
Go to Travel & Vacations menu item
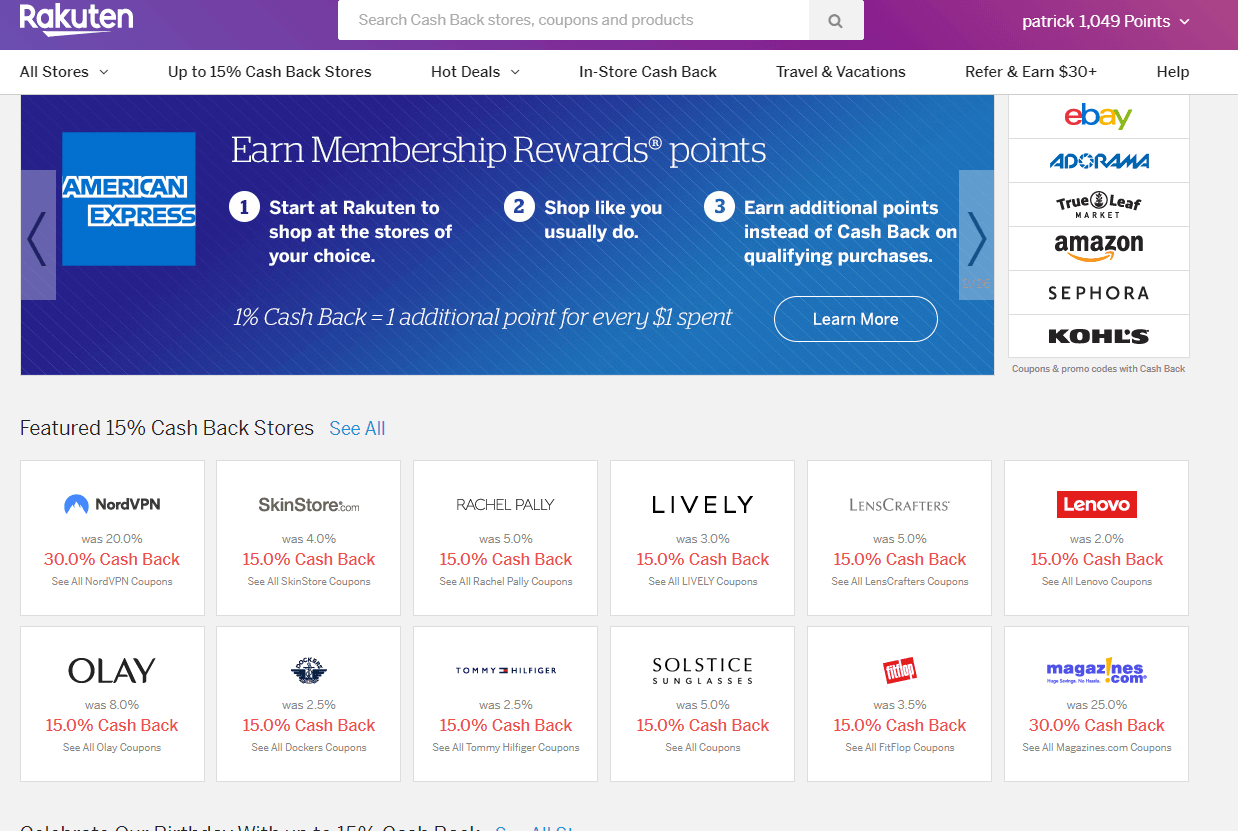click(840, 72)
